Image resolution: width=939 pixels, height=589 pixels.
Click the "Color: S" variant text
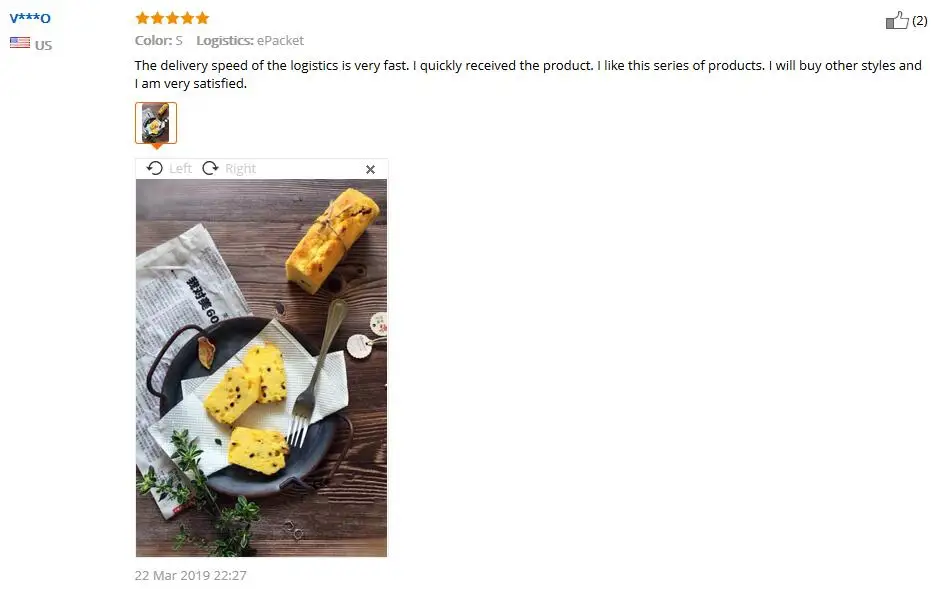tap(159, 41)
